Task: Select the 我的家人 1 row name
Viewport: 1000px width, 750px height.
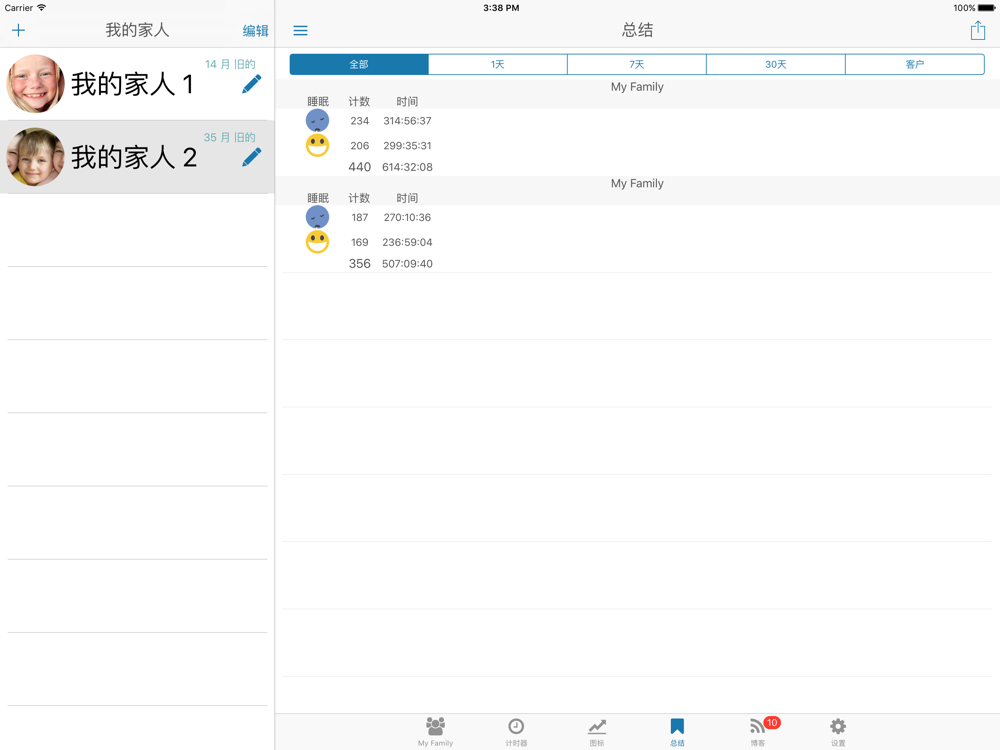Action: click(133, 84)
